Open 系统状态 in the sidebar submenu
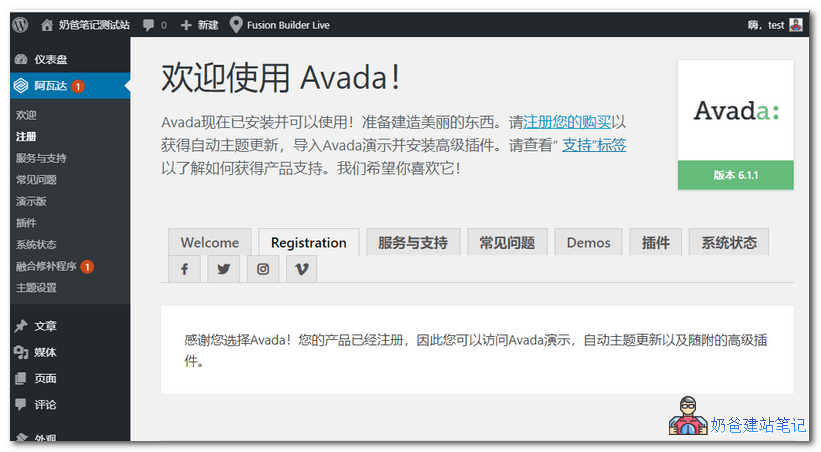The image size is (821, 452). coord(36,244)
